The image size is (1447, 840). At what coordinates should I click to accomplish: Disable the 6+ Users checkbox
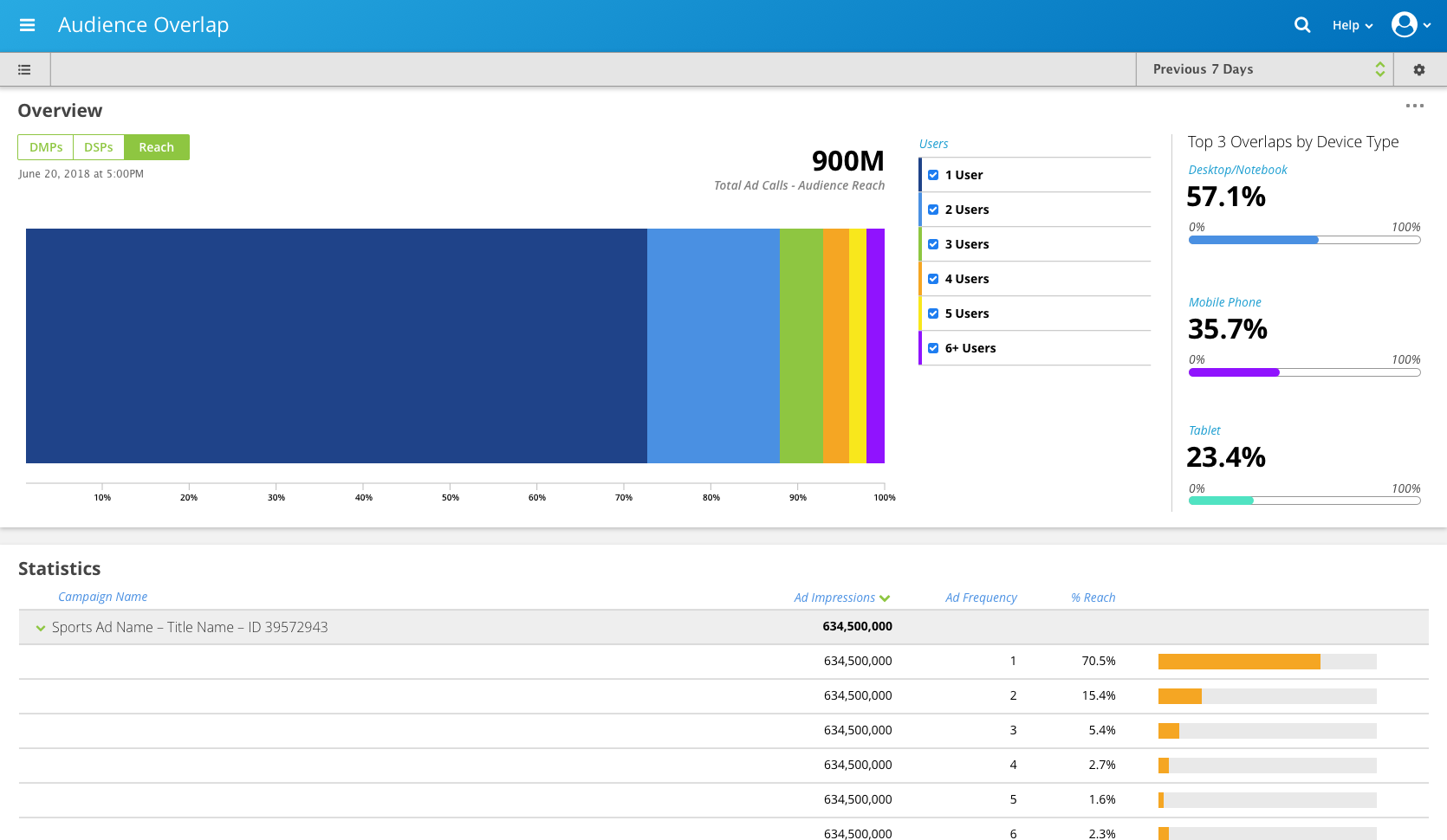(933, 348)
